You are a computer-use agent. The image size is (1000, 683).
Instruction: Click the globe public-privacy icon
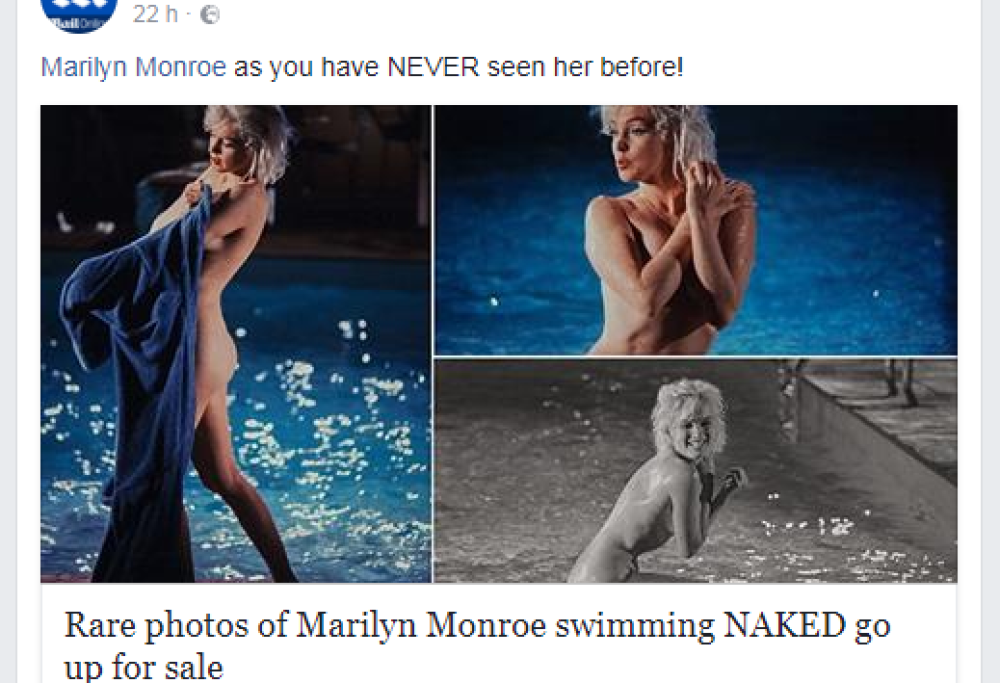click(210, 15)
